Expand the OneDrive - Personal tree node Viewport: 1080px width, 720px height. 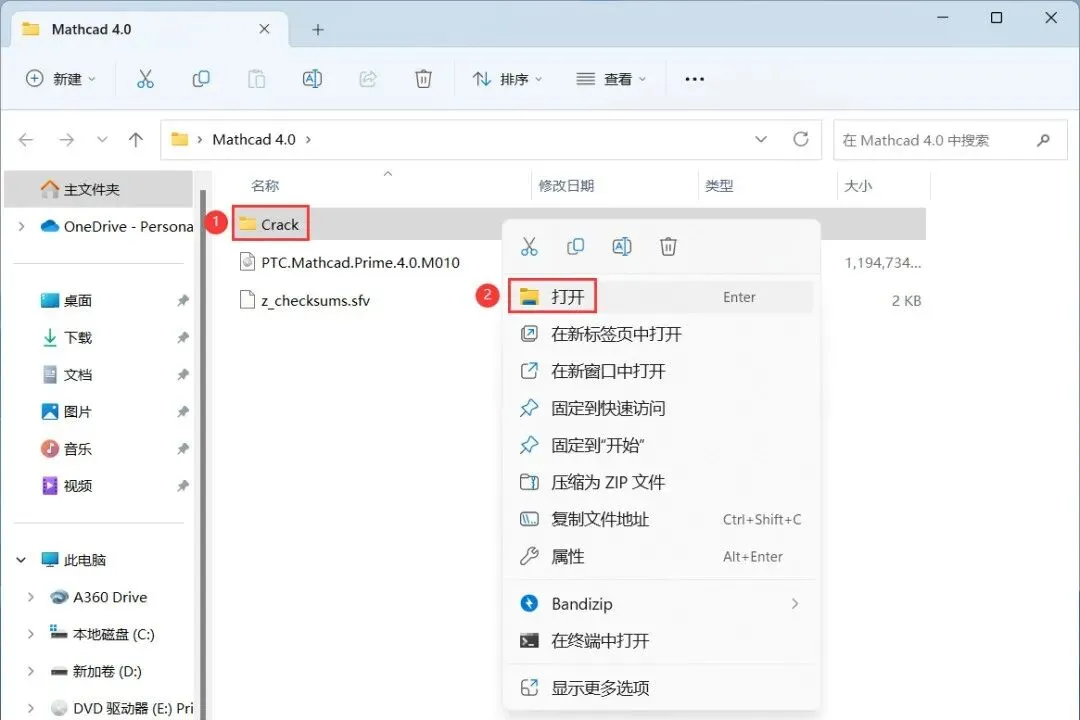(x=21, y=227)
